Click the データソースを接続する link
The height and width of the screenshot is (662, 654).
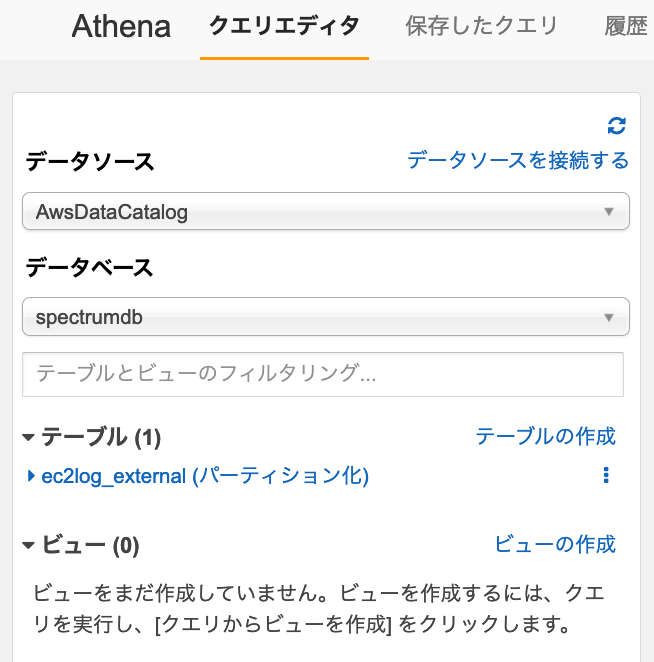[x=518, y=160]
